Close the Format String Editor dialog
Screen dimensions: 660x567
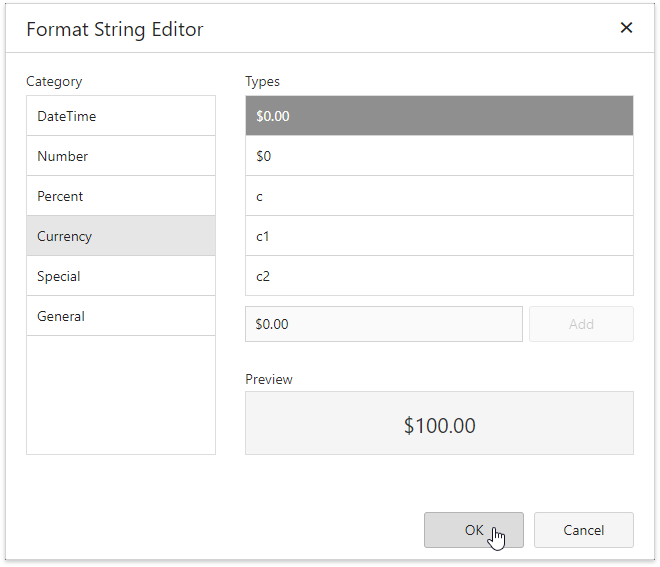point(626,28)
